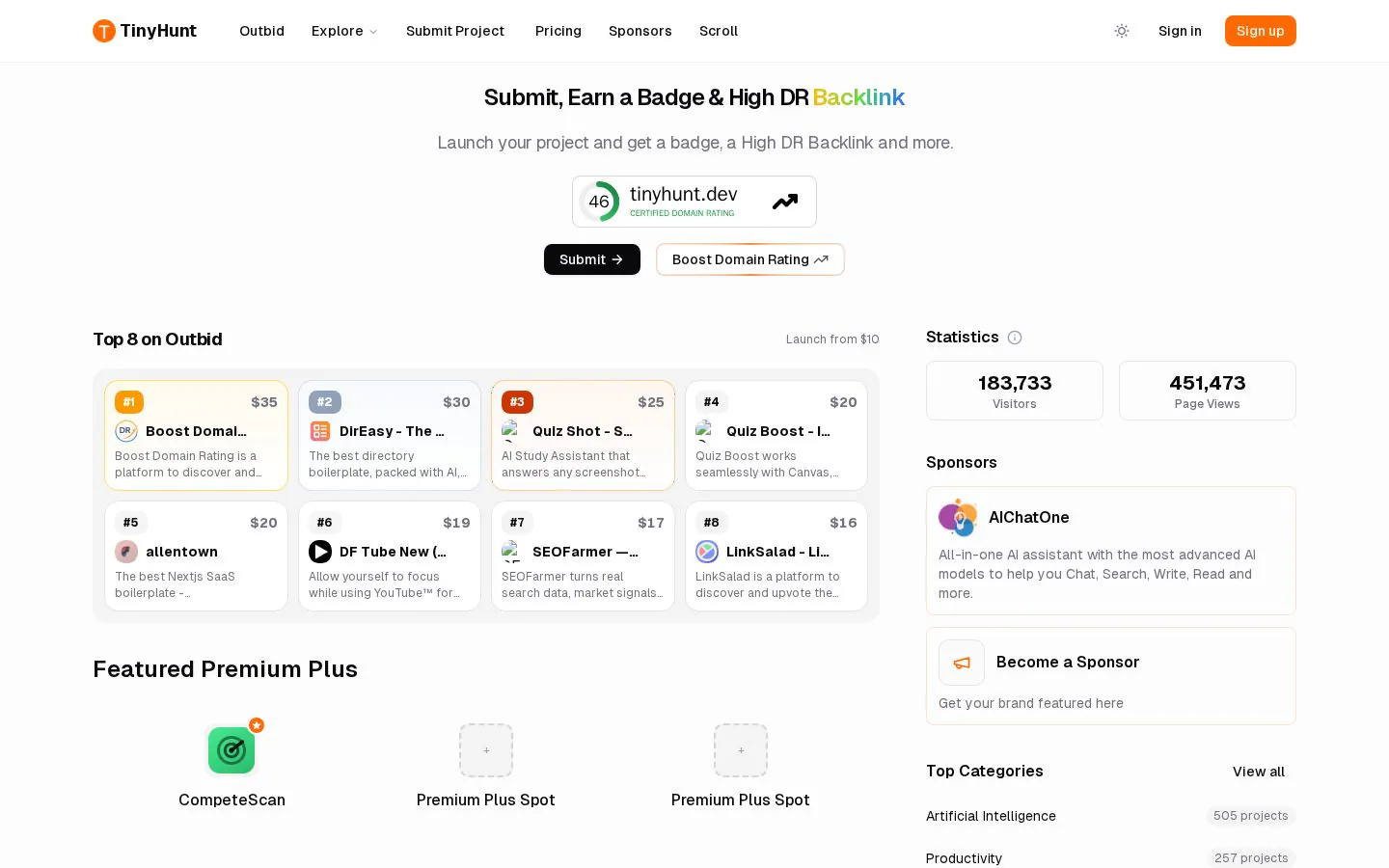Click the 451,473 Page Views stat box
Viewport: 1389px width, 868px height.
[1208, 391]
